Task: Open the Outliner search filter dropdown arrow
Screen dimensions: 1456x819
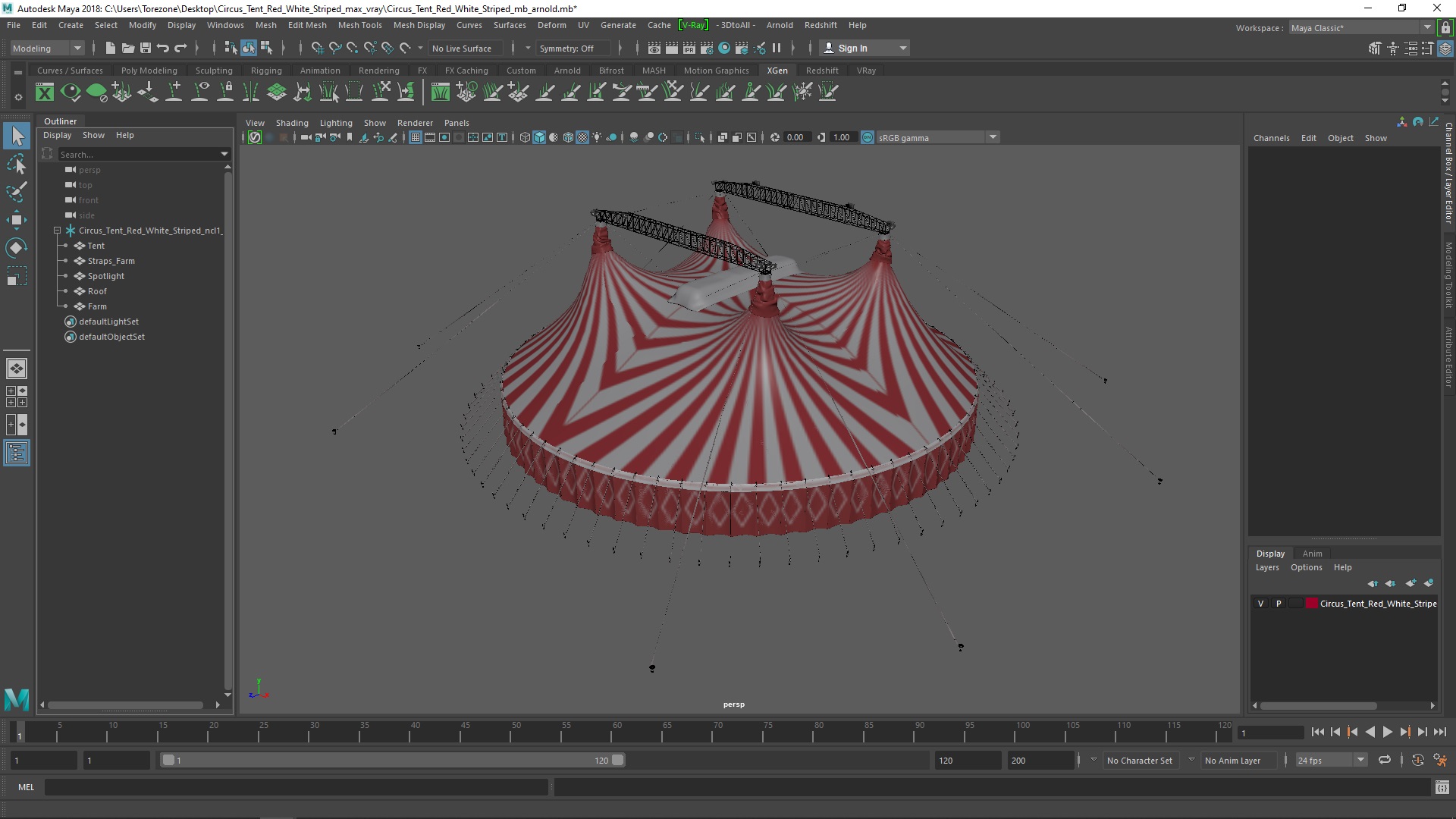Action: [x=224, y=154]
